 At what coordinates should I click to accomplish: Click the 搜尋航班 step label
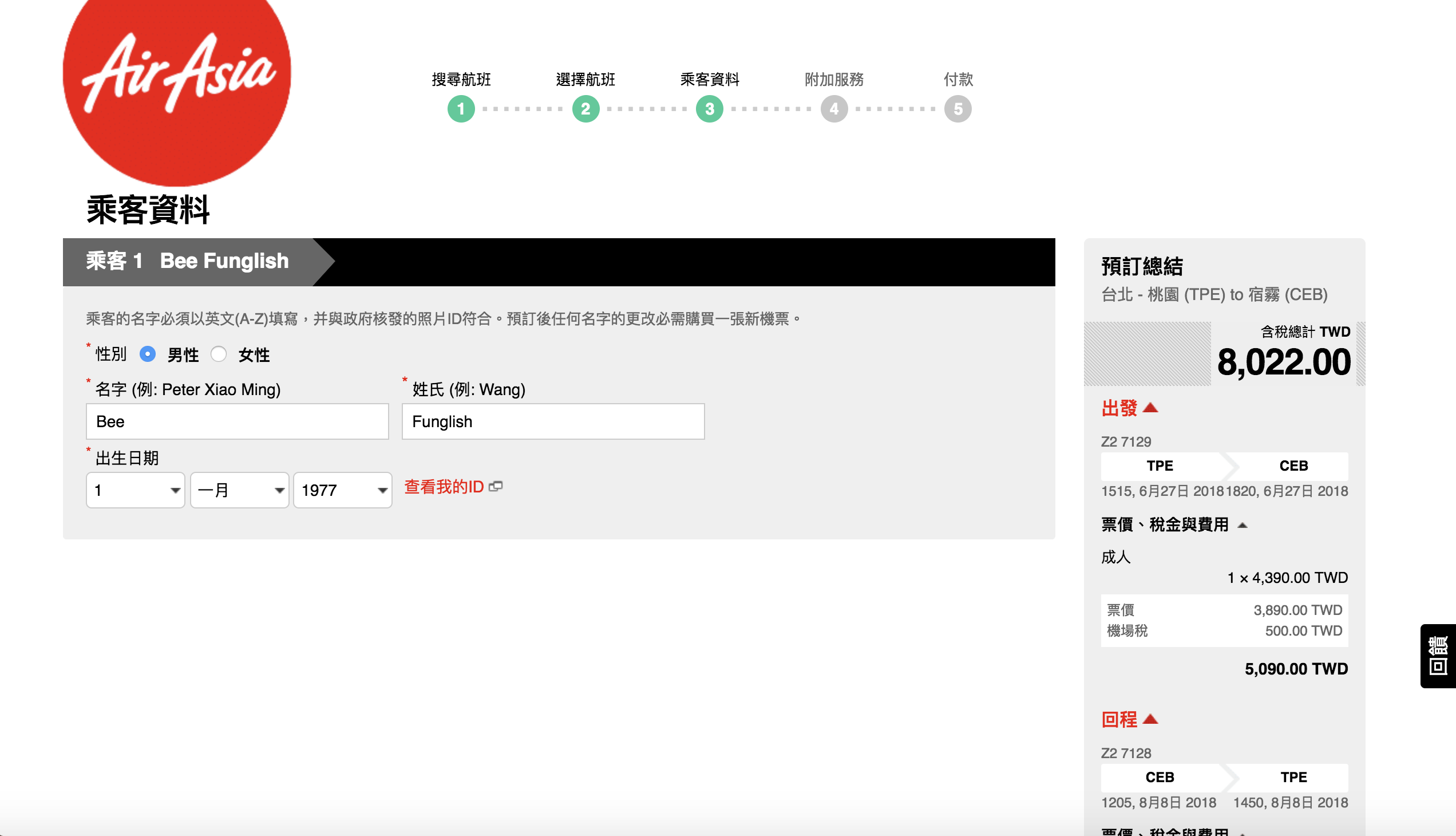(461, 79)
